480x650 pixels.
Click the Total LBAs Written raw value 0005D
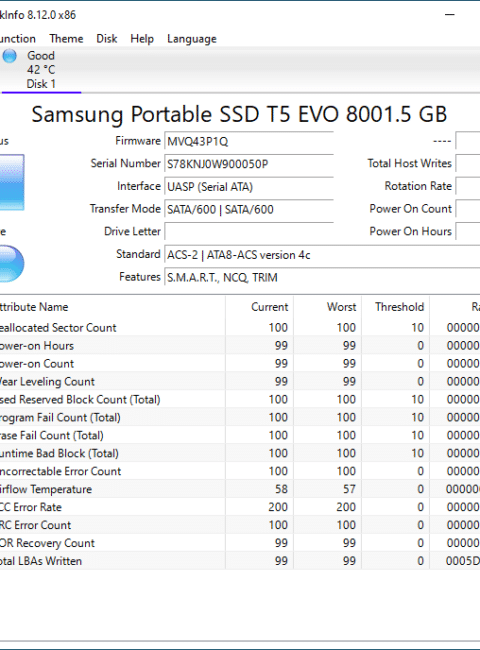pos(463,561)
